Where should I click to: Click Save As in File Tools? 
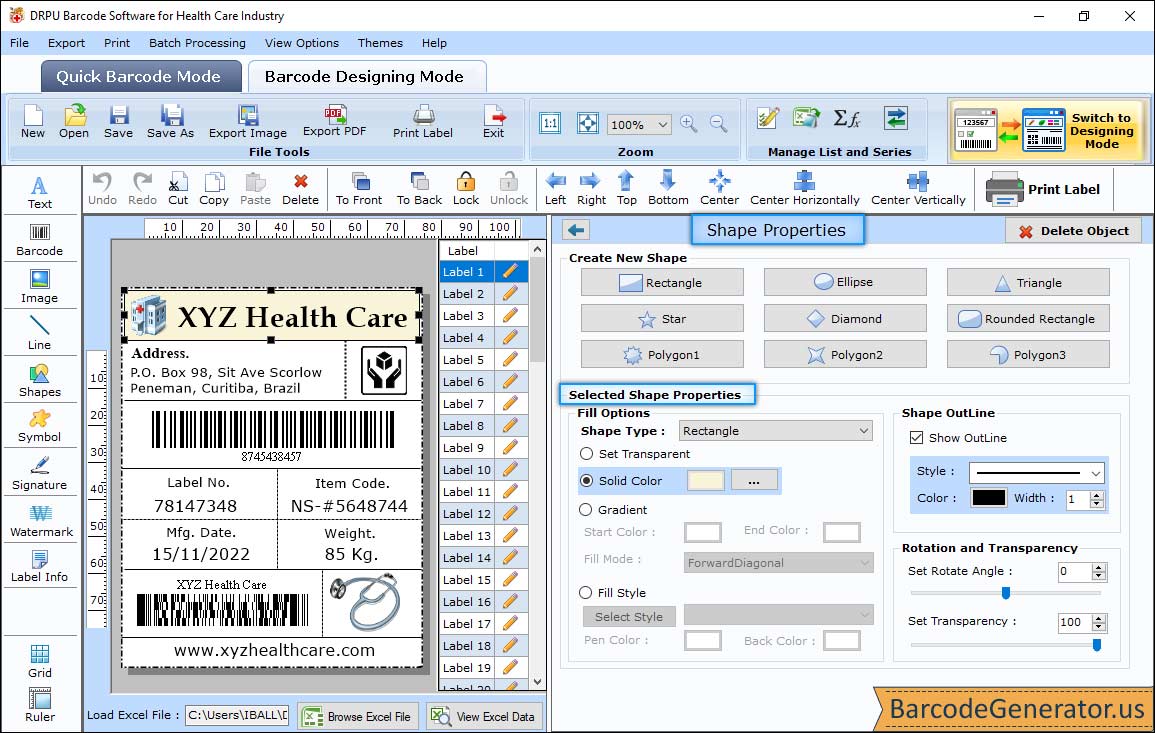(x=170, y=122)
